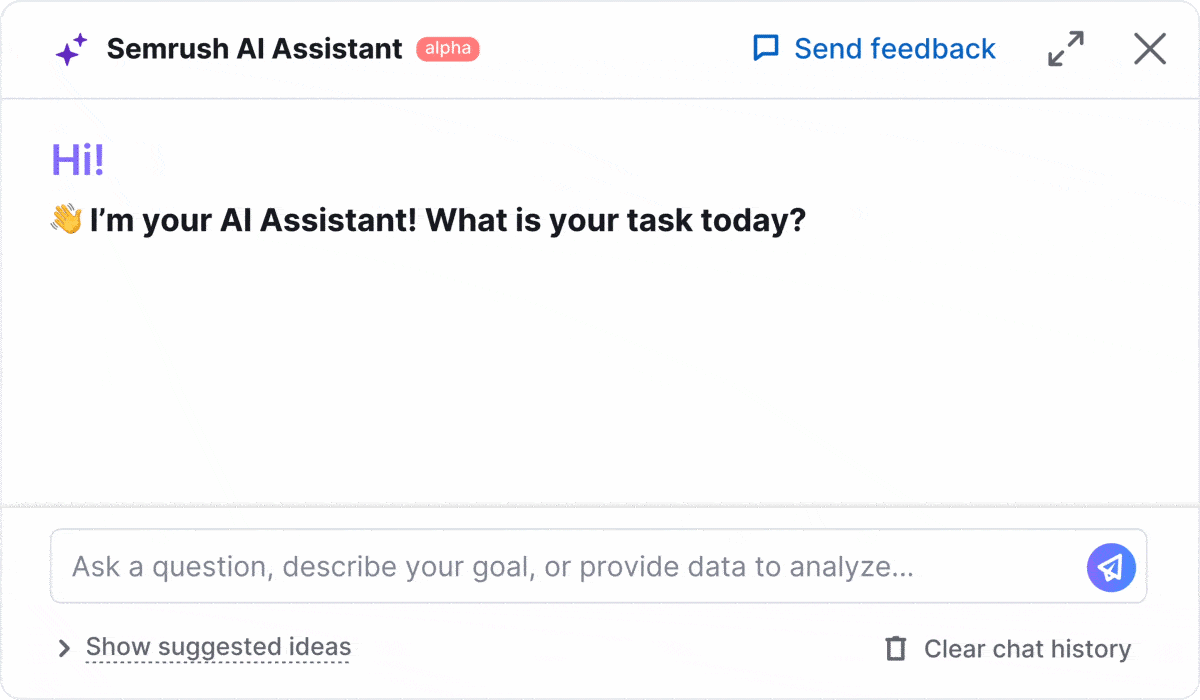Send message with the paper plane button
The image size is (1200, 700).
click(x=1111, y=567)
